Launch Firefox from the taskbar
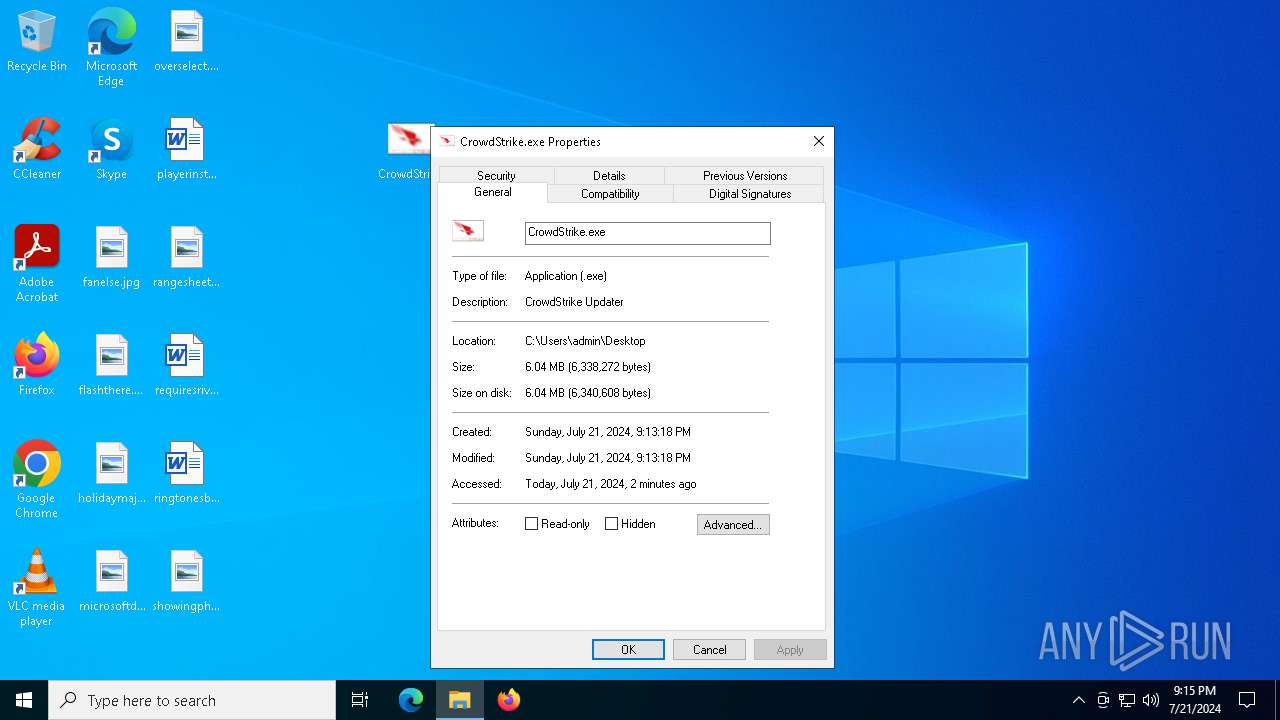The height and width of the screenshot is (720, 1280). (509, 700)
